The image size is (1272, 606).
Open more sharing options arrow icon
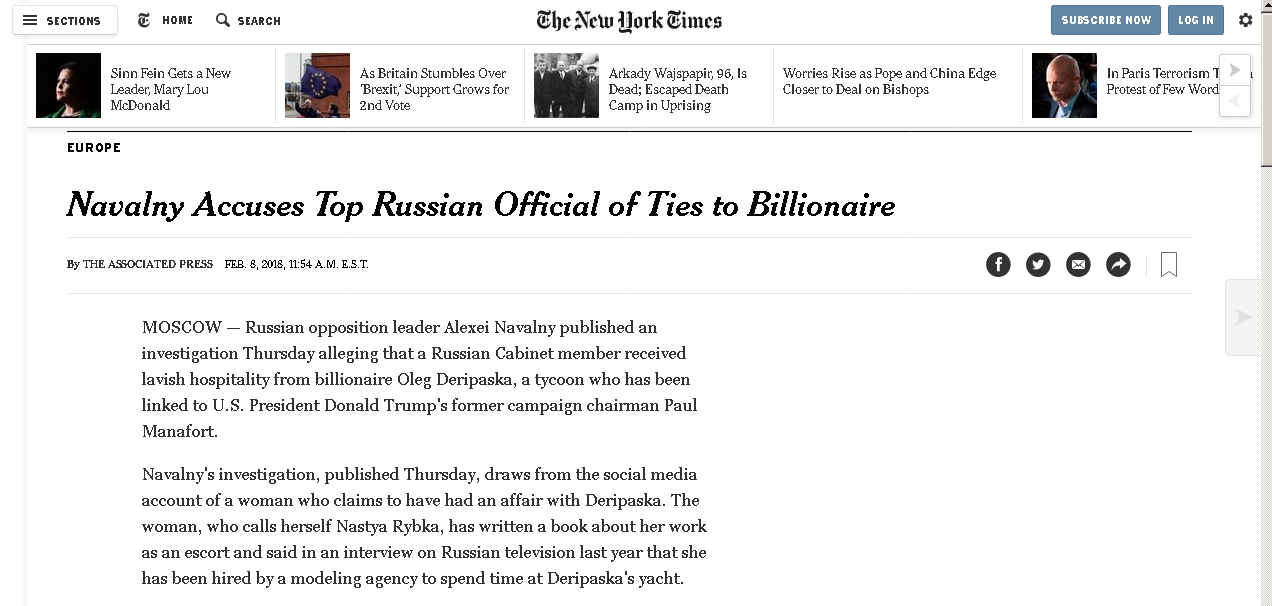click(1118, 264)
